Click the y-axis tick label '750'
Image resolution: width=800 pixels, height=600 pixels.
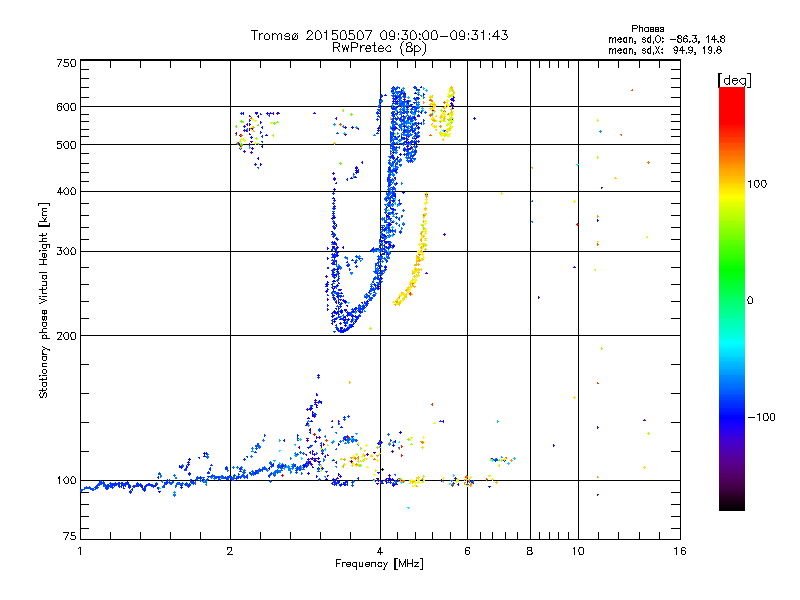click(x=66, y=63)
